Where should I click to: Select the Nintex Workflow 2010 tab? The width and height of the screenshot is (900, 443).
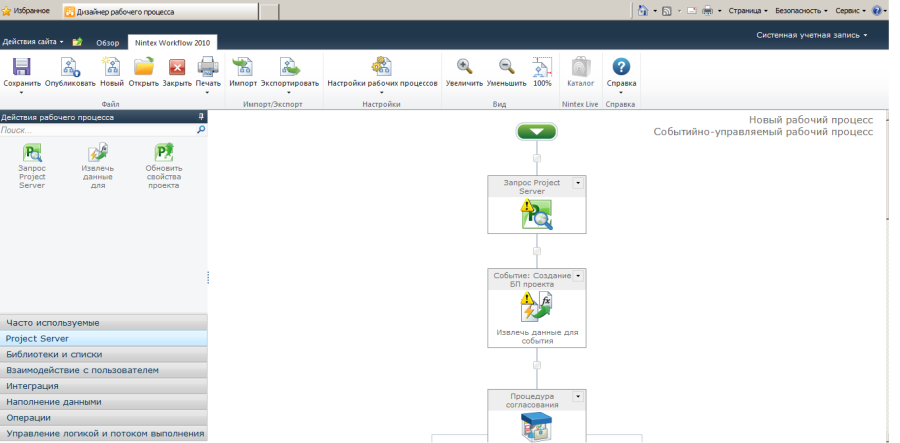tap(172, 43)
